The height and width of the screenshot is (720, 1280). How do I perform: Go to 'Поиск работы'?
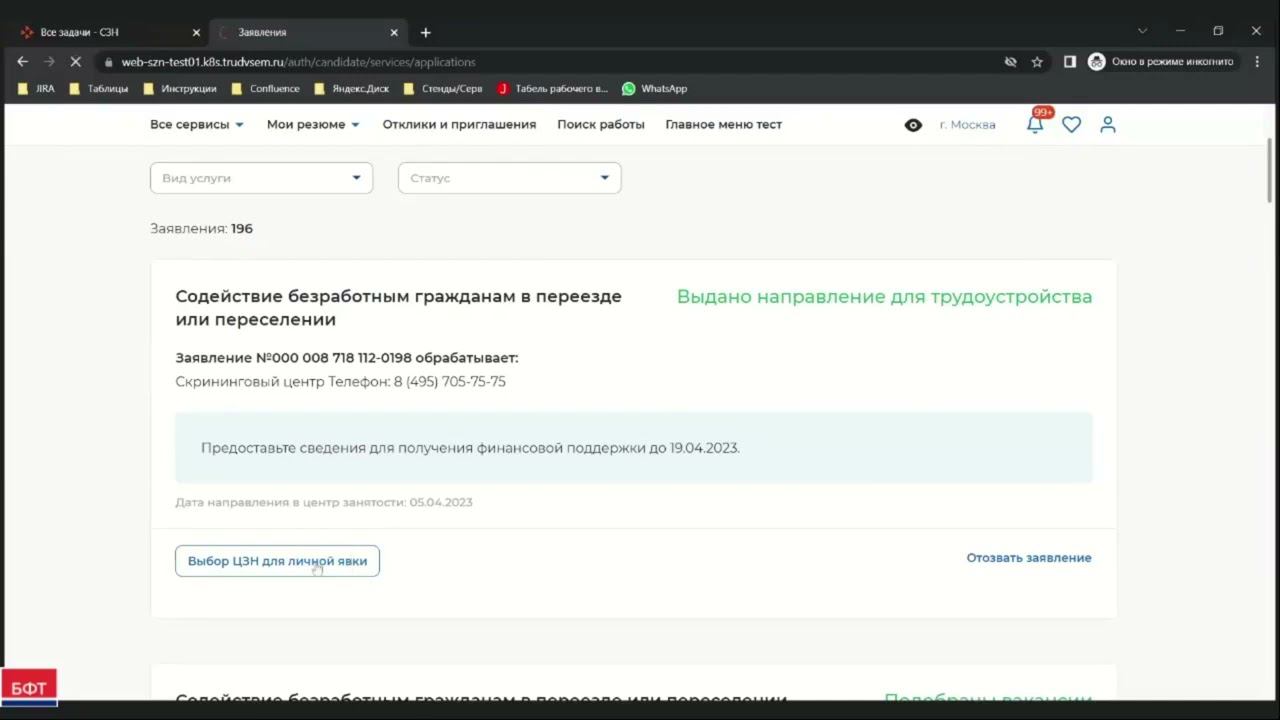point(601,125)
